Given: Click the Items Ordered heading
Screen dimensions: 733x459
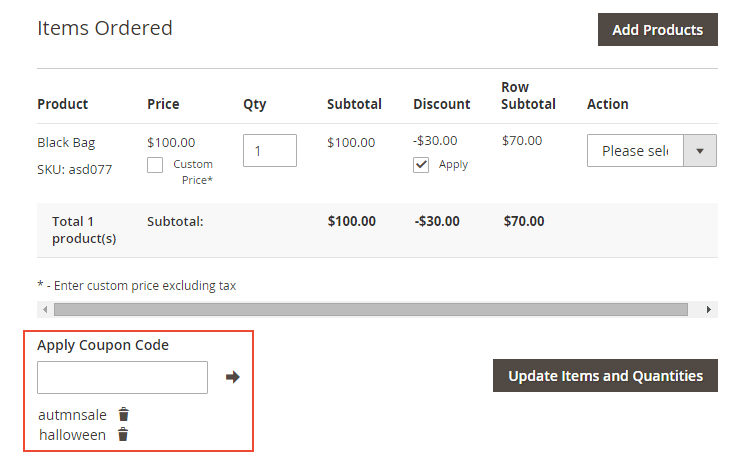Looking at the screenshot, I should coord(105,28).
